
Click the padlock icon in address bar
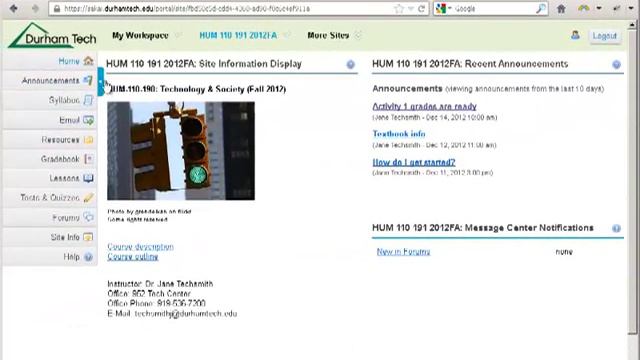pyautogui.click(x=57, y=9)
